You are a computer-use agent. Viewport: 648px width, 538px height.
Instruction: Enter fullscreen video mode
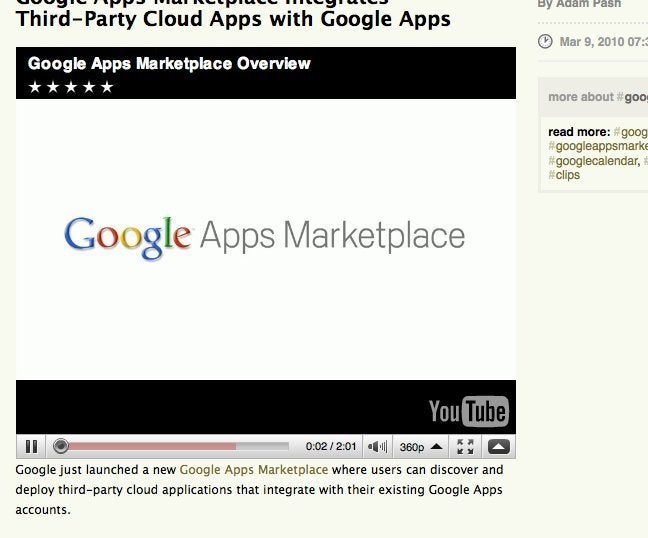[465, 447]
